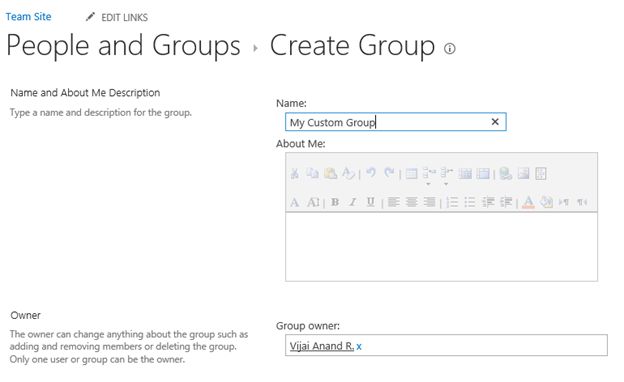Click the People and Groups breadcrumb
Screen dimensions: 624x382
pos(123,45)
